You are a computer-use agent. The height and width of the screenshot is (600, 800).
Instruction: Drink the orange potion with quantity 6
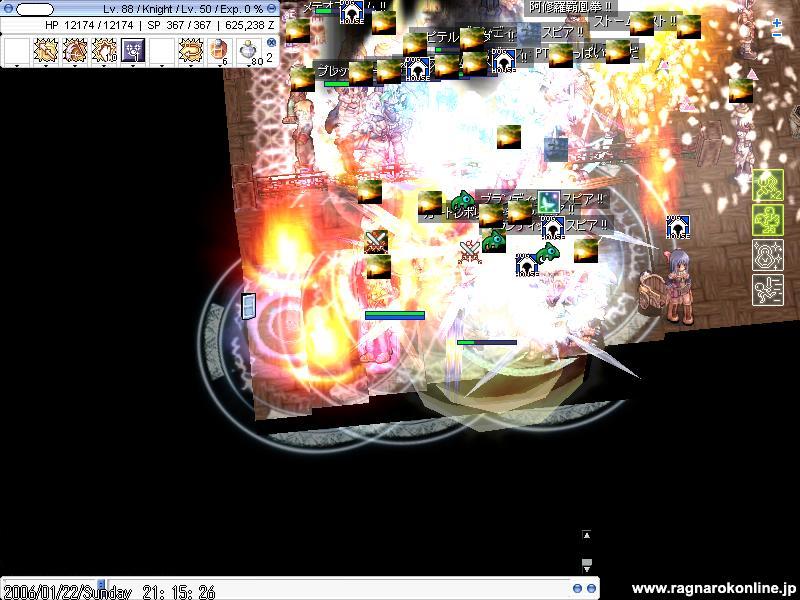coord(220,51)
